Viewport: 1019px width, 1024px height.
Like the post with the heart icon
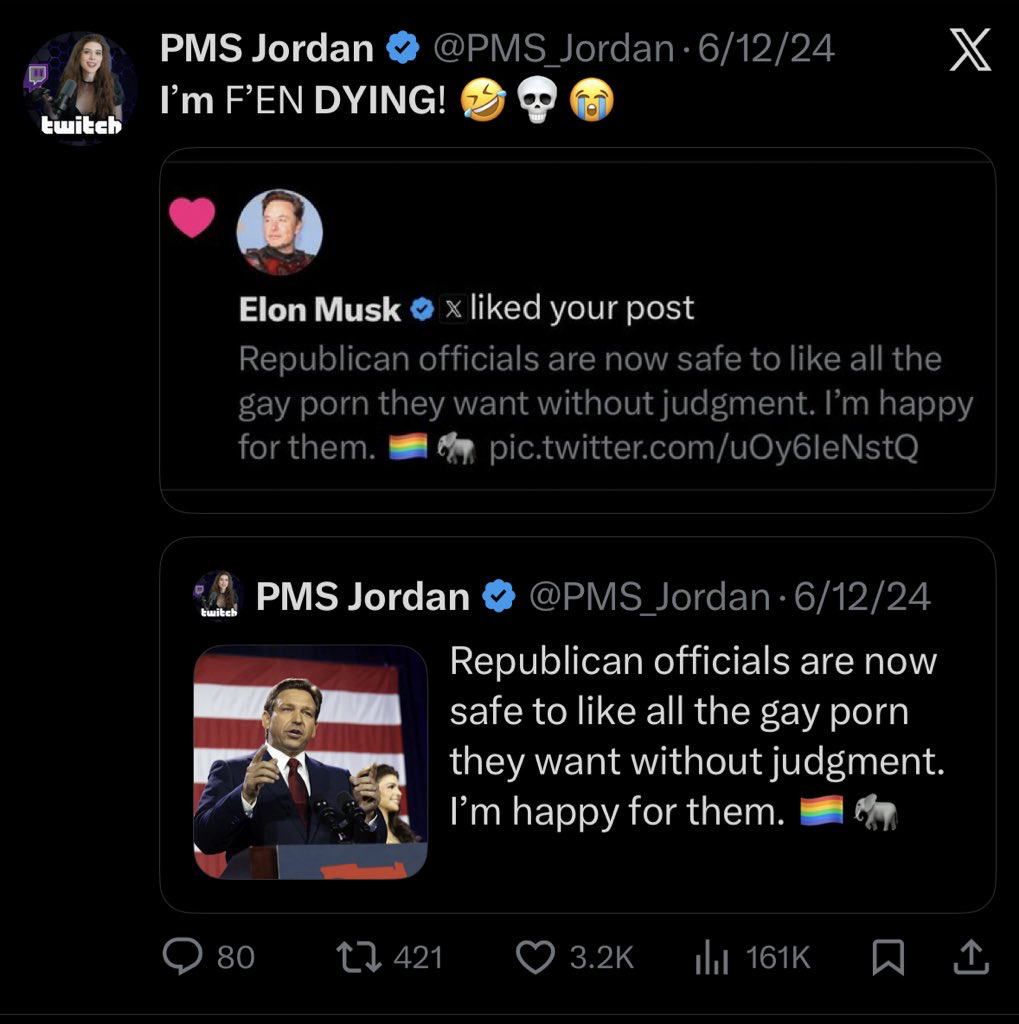click(536, 957)
